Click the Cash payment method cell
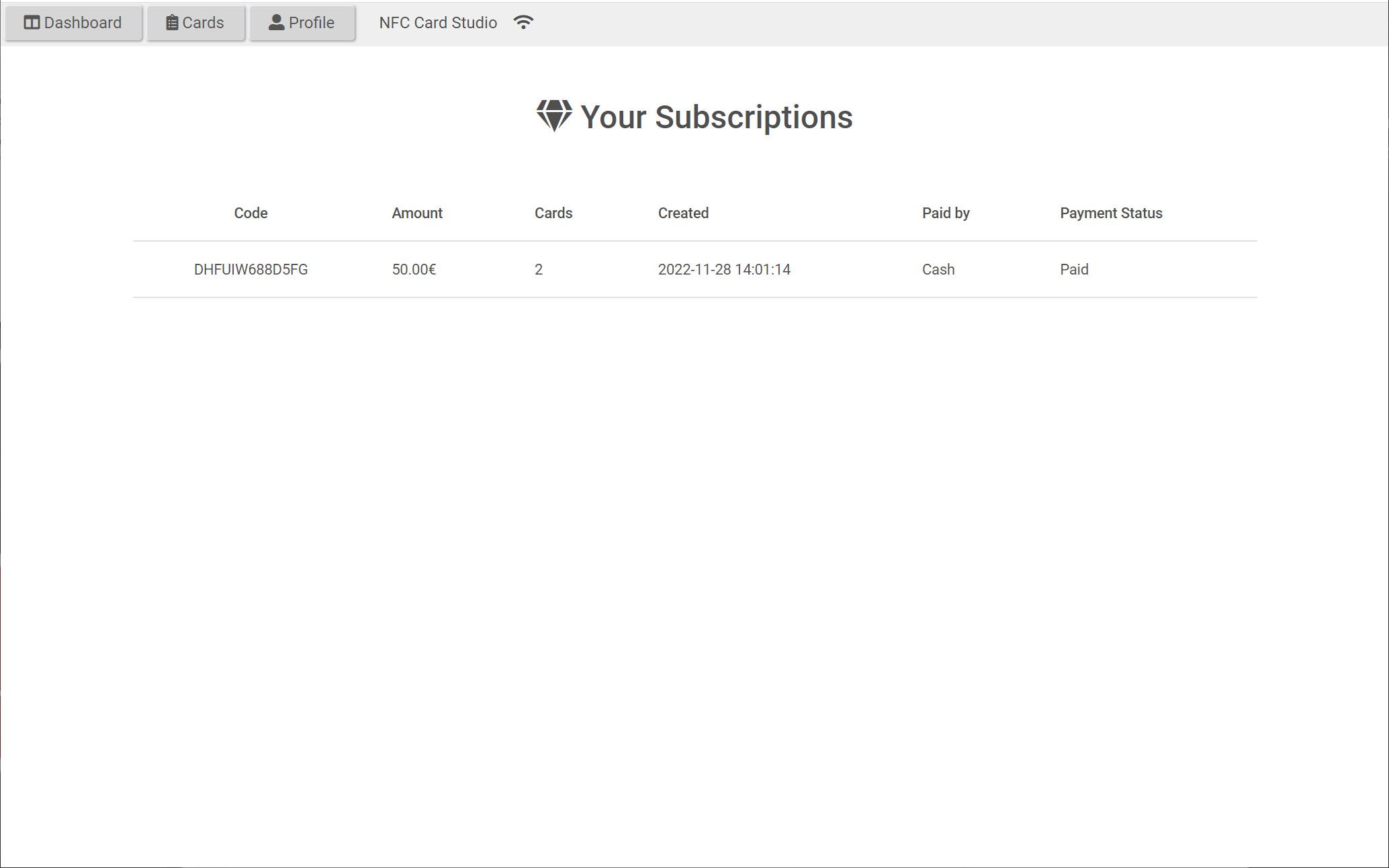Viewport: 1389px width, 868px height. coord(938,269)
